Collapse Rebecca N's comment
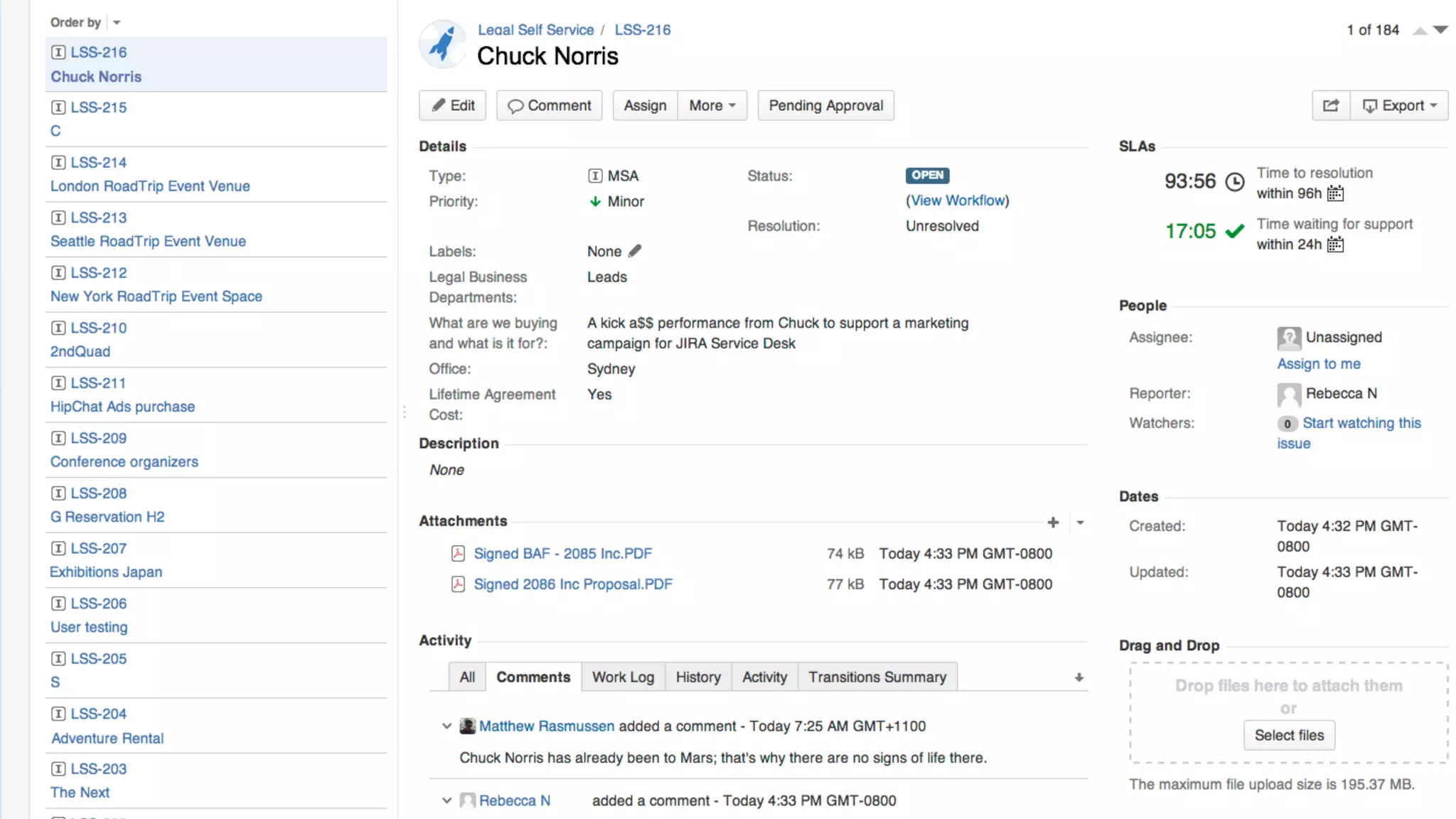Image resolution: width=1456 pixels, height=819 pixels. tap(446, 801)
